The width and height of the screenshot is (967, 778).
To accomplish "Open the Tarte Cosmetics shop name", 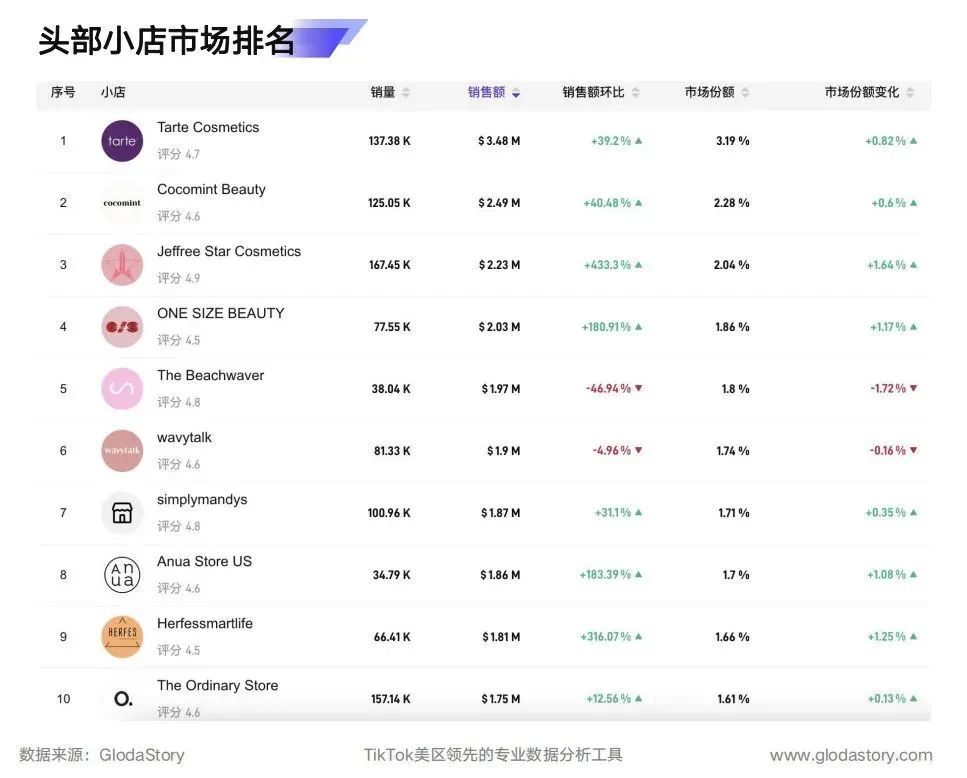I will coord(208,128).
